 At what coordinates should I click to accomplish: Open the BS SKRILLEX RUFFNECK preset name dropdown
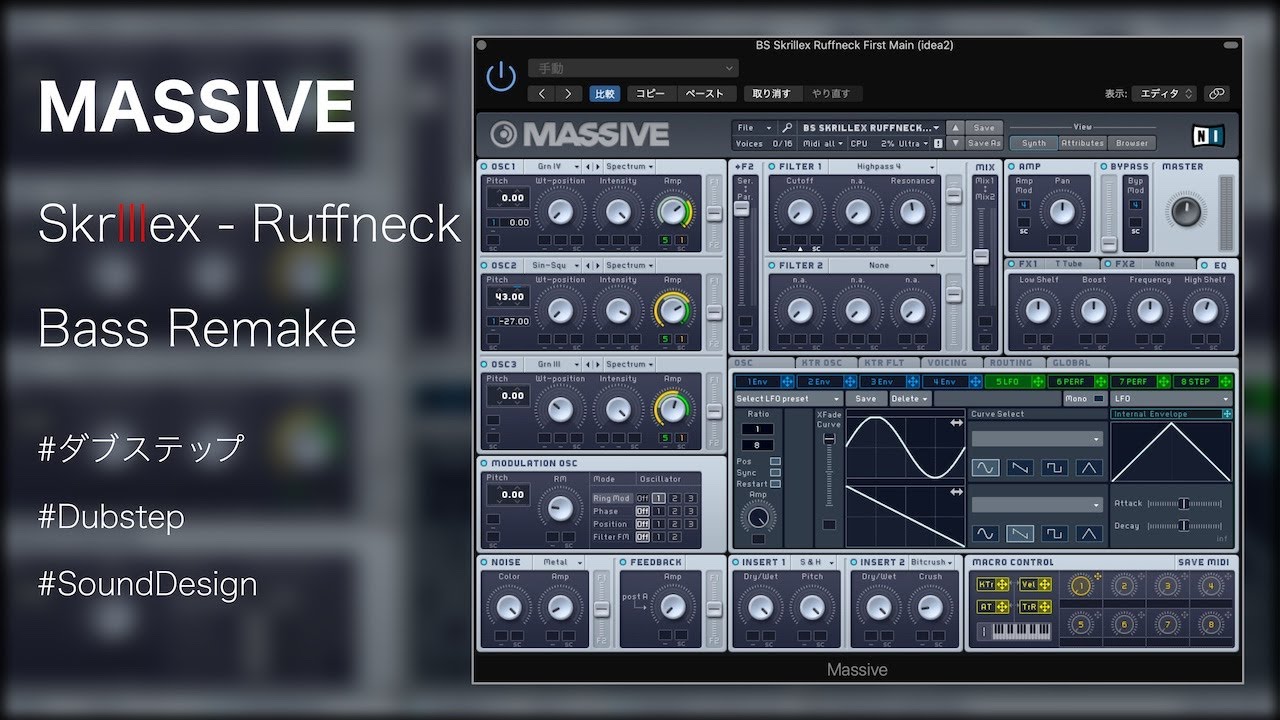(x=871, y=128)
